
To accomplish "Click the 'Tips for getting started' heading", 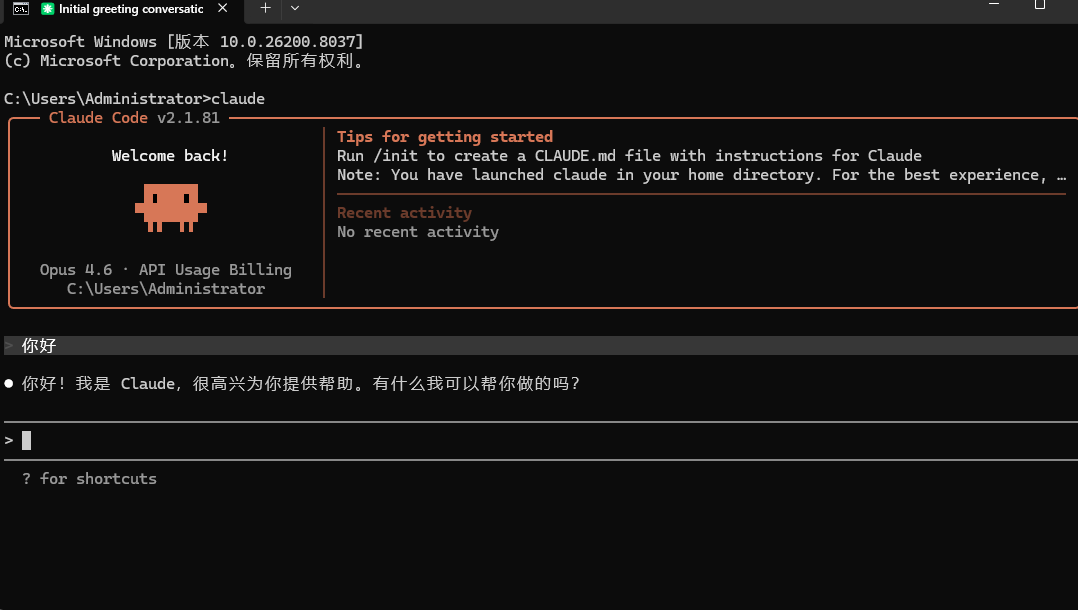I will pyautogui.click(x=445, y=137).
